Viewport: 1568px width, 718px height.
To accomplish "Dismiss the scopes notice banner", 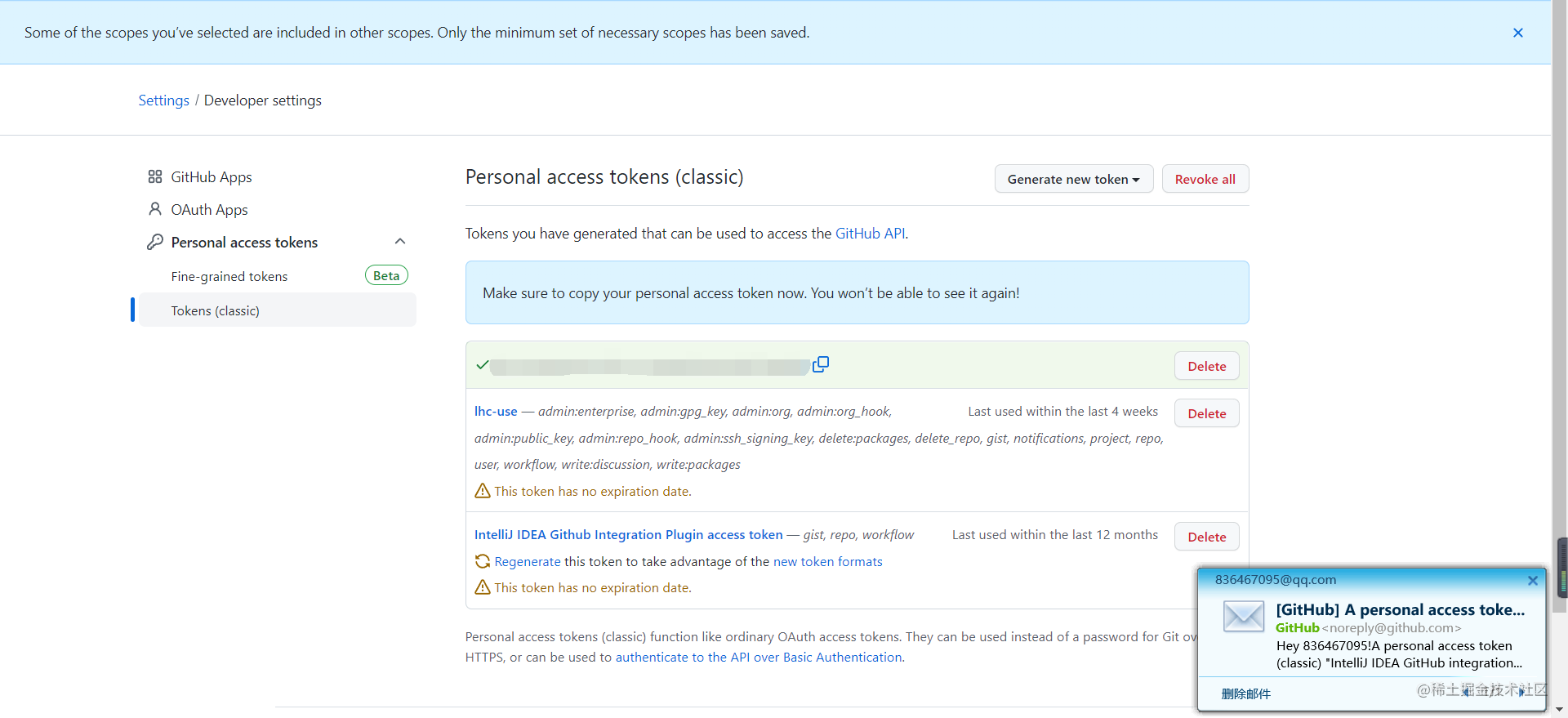I will [x=1518, y=33].
